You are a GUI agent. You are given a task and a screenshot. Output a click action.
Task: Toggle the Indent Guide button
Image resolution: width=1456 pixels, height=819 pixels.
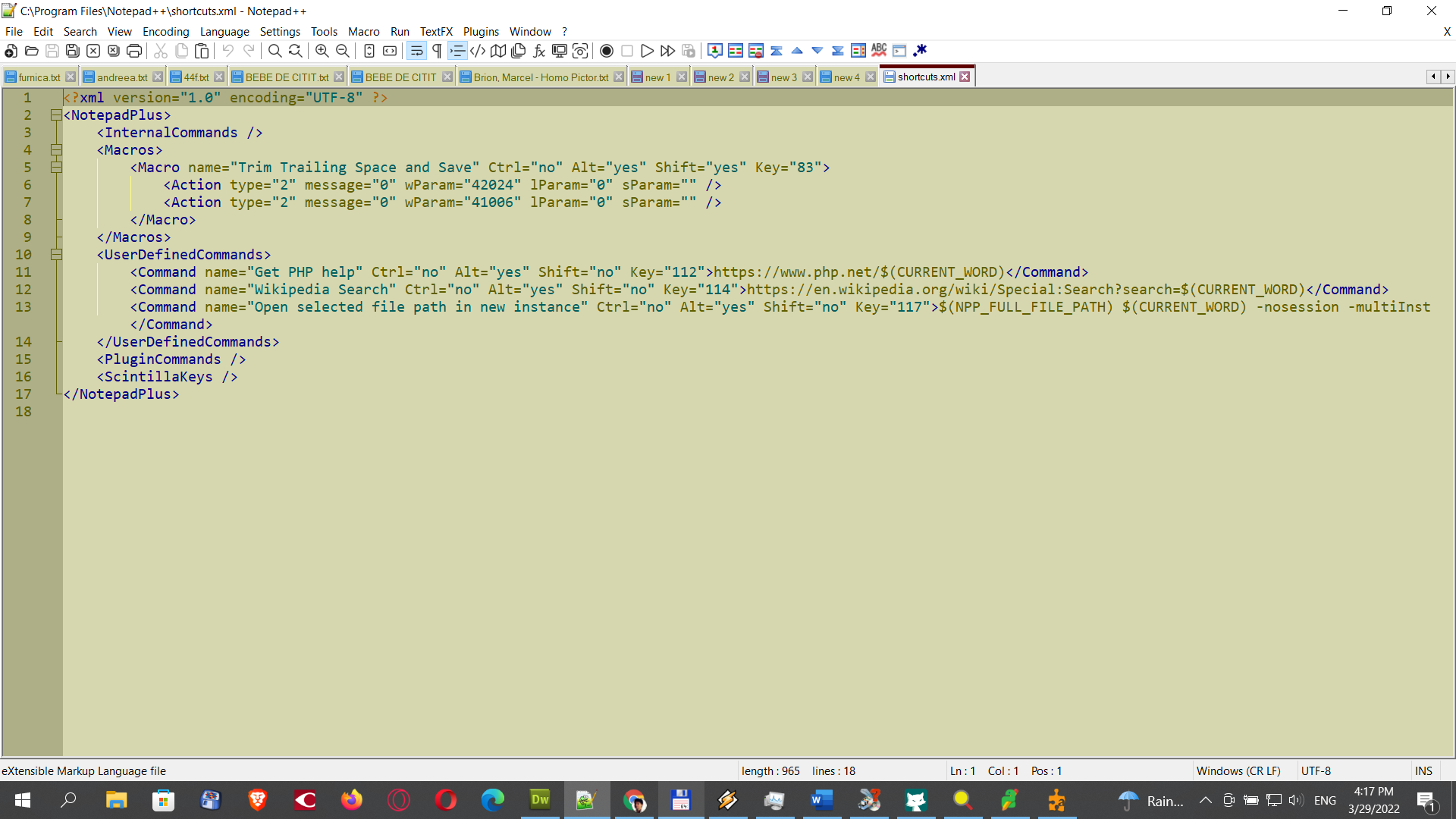(x=457, y=51)
